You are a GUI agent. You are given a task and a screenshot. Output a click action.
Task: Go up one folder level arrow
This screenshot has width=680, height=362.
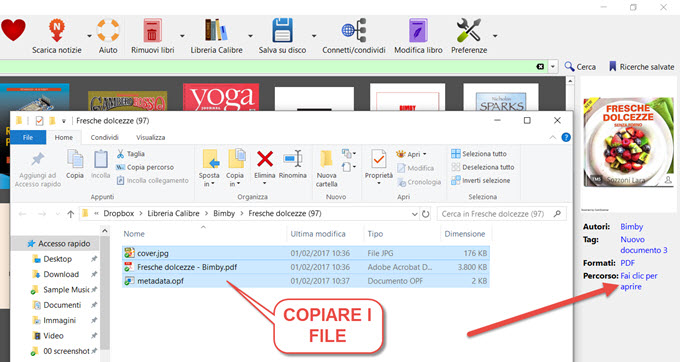tap(70, 214)
